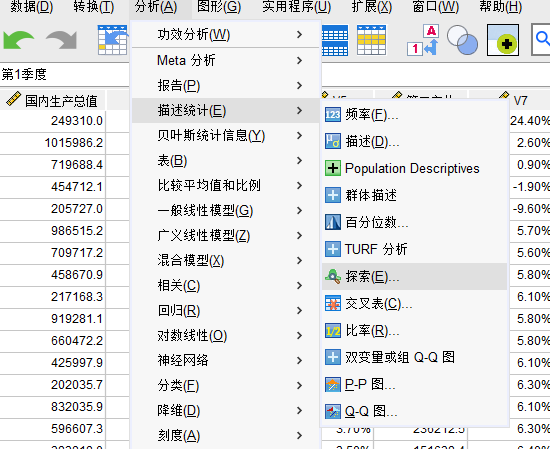Image resolution: width=550 pixels, height=449 pixels.
Task: Open the 窗口(W) menu
Action: click(435, 6)
